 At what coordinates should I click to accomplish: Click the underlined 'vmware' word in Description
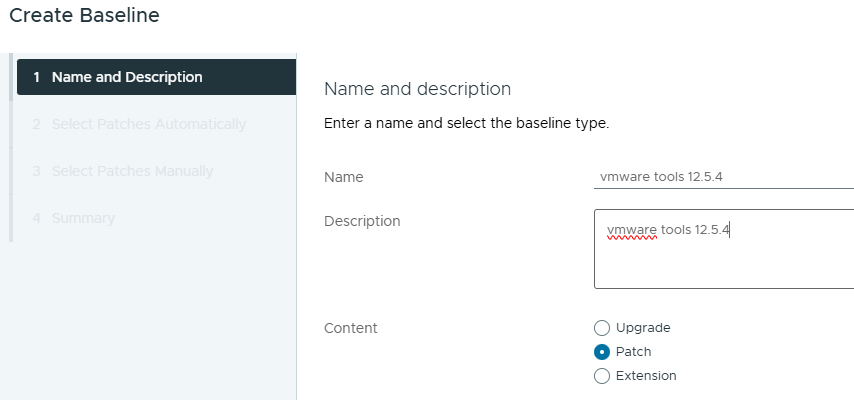tap(631, 230)
